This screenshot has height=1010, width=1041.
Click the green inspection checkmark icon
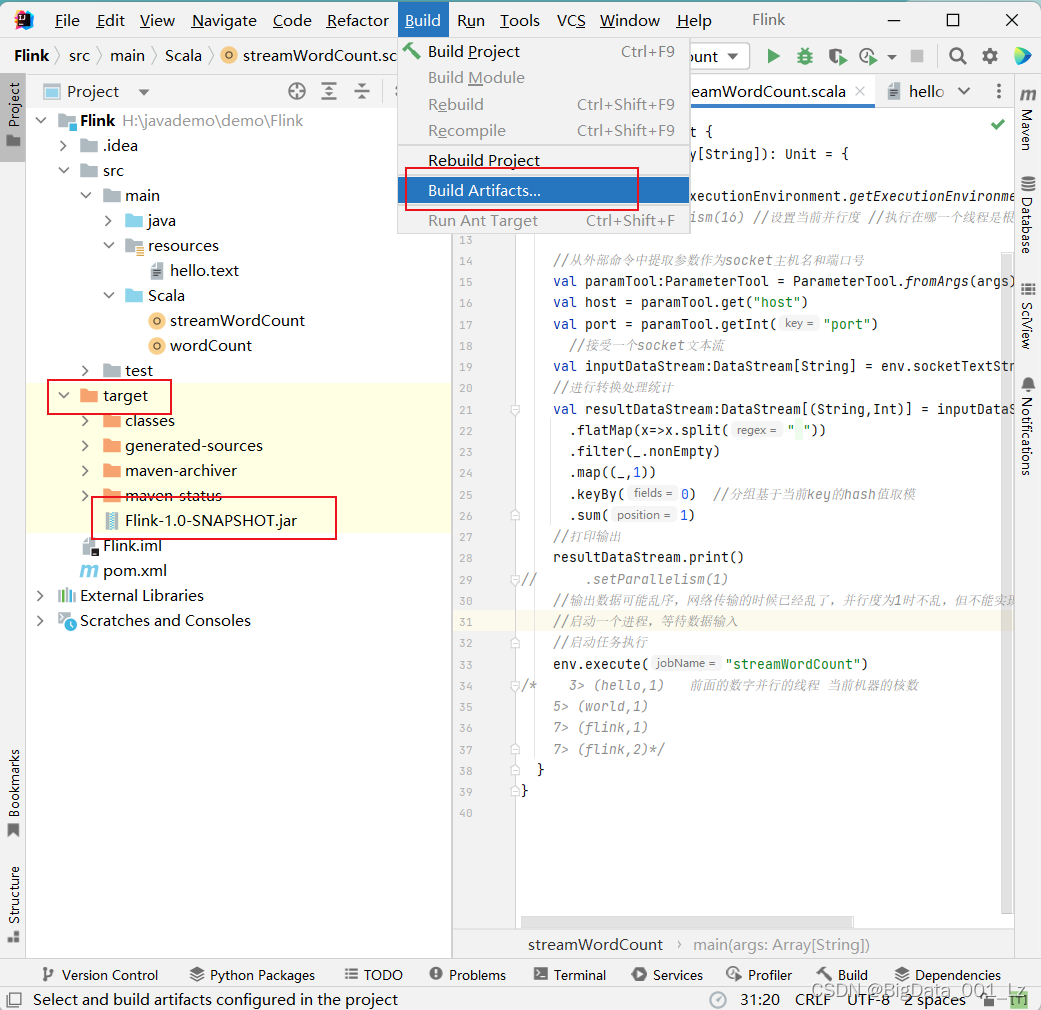pos(997,124)
